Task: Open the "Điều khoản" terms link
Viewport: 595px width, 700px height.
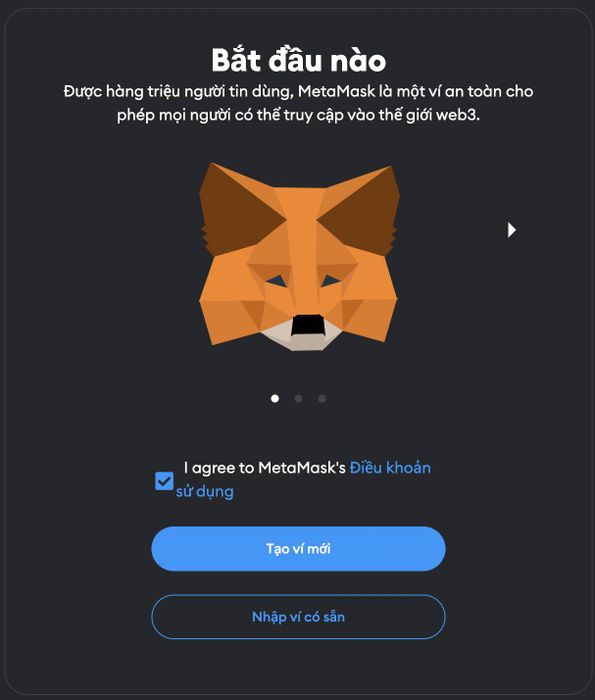Action: tap(390, 468)
